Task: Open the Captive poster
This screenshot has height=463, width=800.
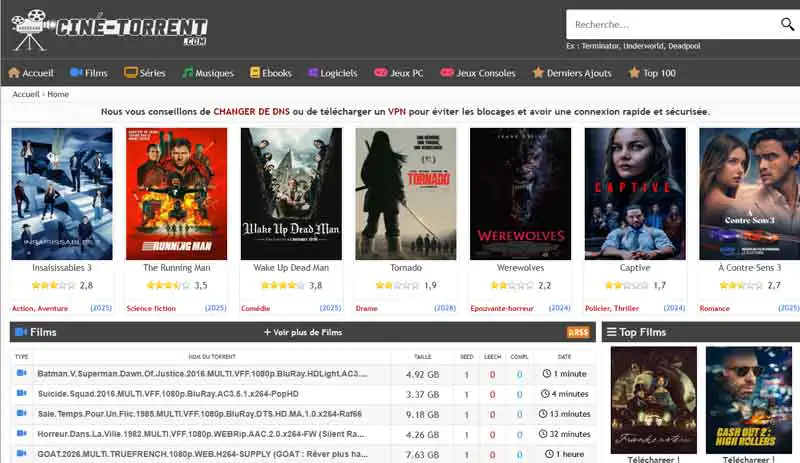Action: (x=635, y=194)
